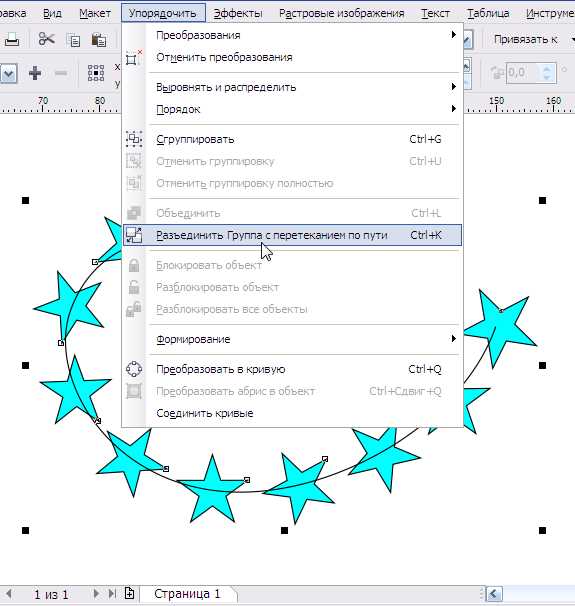Click the plus Add preset icon
The width and height of the screenshot is (575, 606).
coord(35,73)
